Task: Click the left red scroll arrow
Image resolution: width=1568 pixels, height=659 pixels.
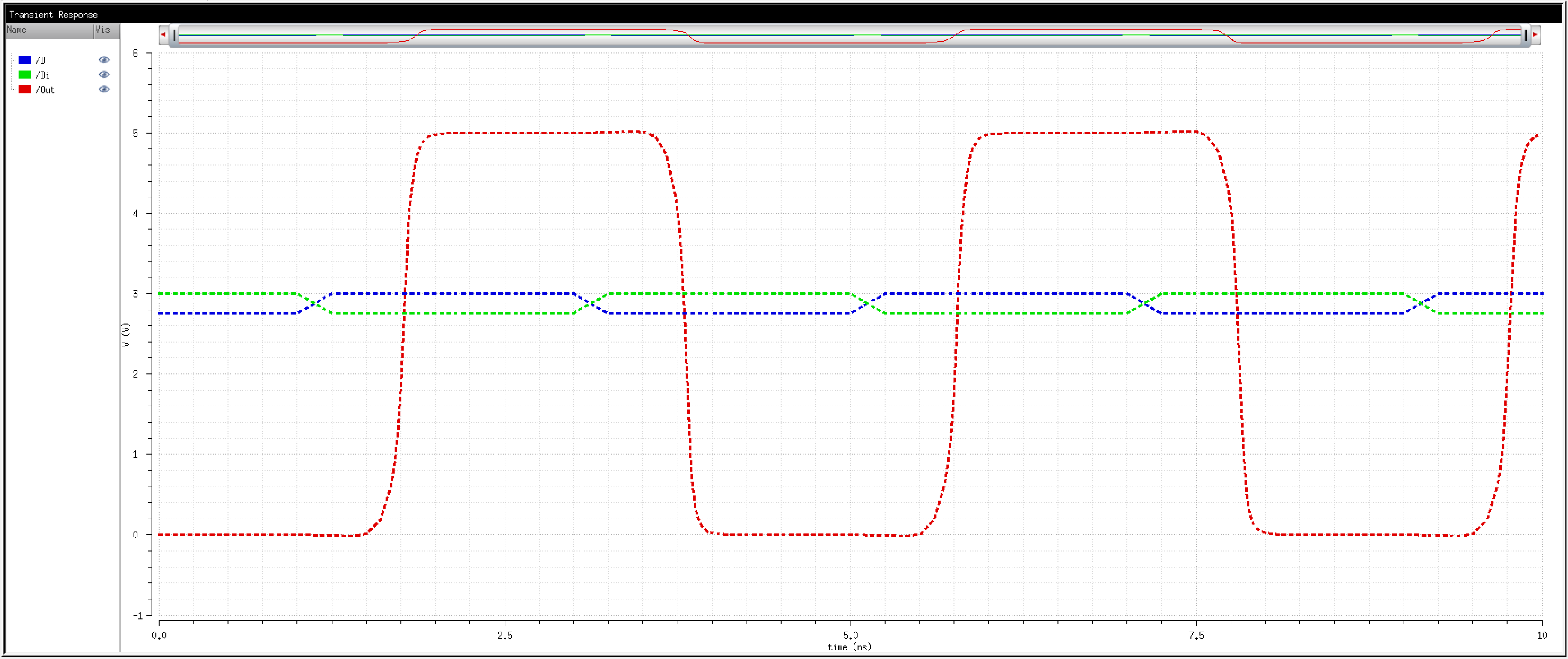Action: point(163,35)
